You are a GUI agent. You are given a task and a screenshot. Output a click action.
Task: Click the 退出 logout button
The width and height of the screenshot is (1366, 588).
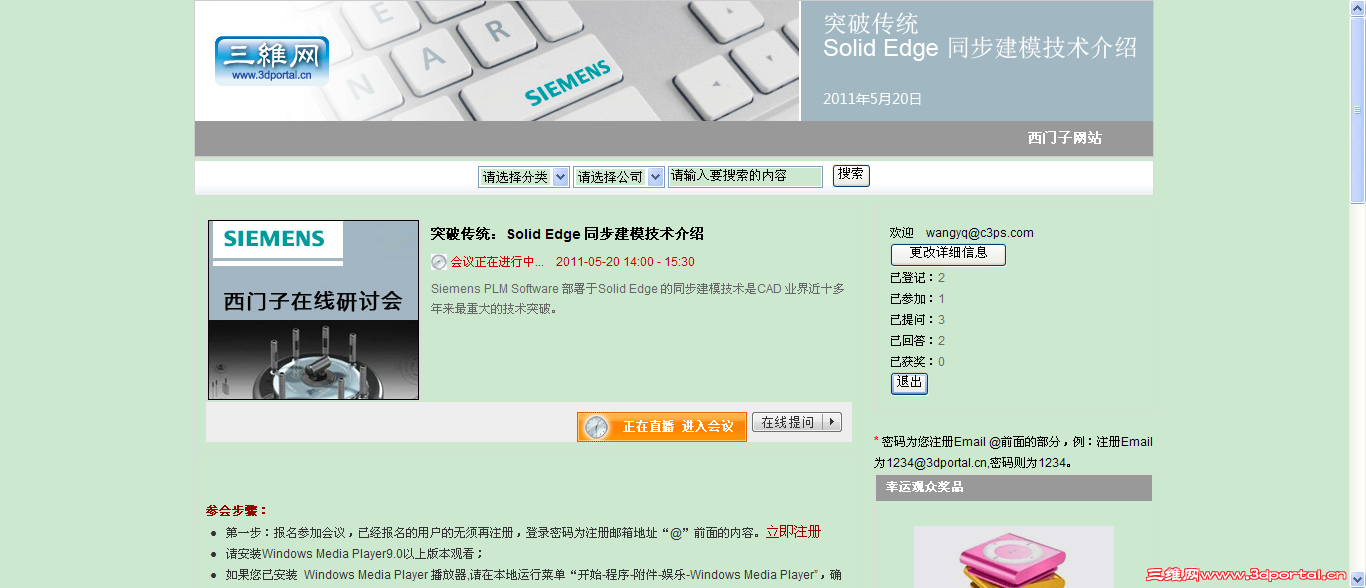pyautogui.click(x=909, y=383)
